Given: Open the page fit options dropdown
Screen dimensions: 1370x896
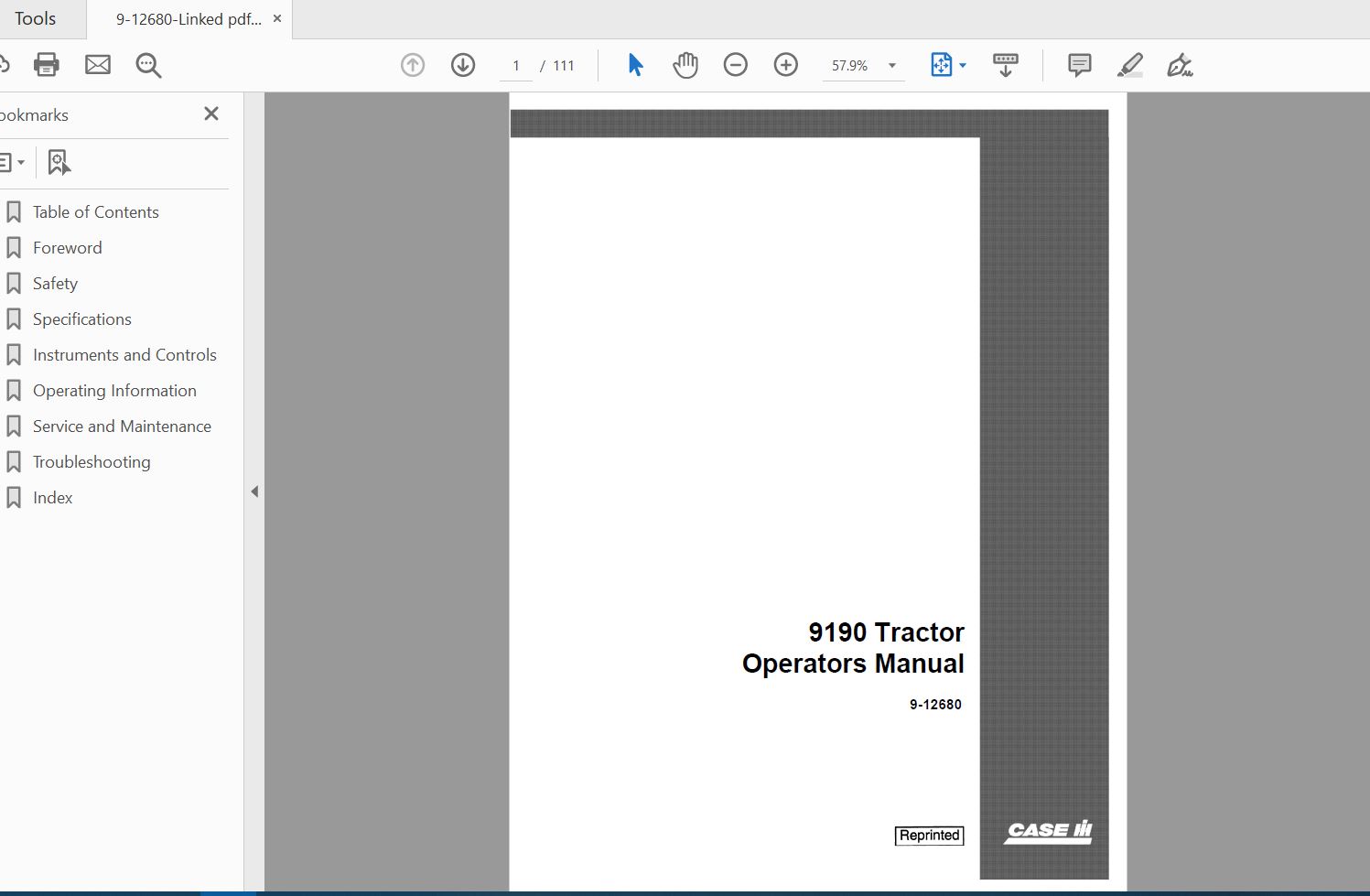Looking at the screenshot, I should point(960,65).
